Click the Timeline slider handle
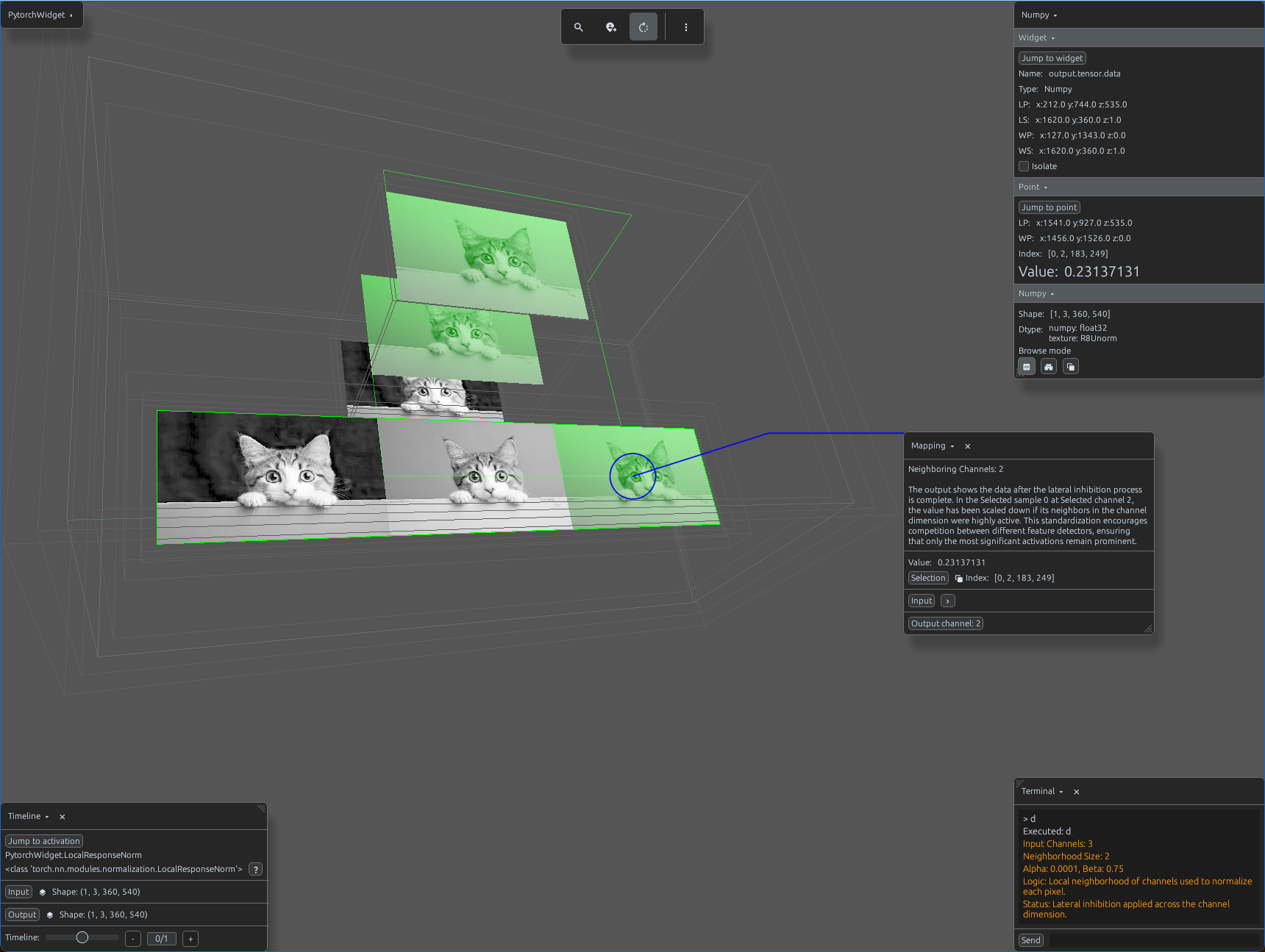This screenshot has height=952, width=1265. tap(82, 937)
